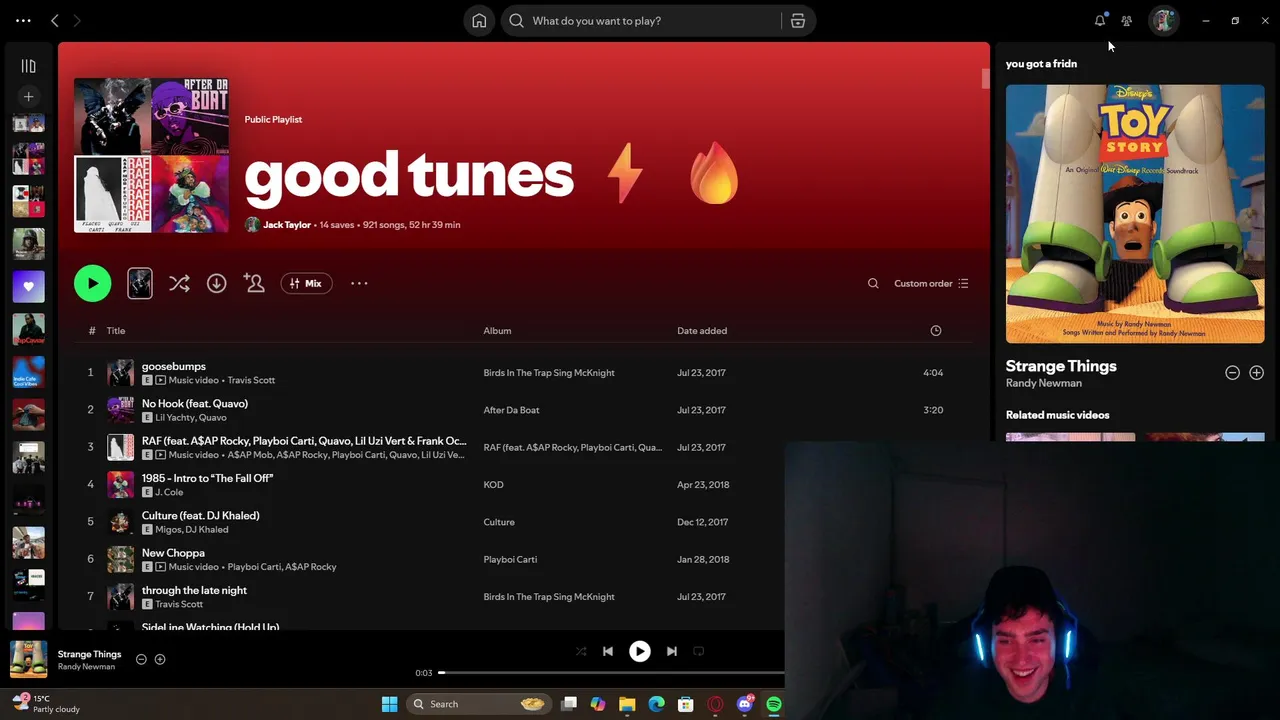Open Jack Taylor profile link
Image resolution: width=1280 pixels, height=720 pixels.
[x=287, y=225]
